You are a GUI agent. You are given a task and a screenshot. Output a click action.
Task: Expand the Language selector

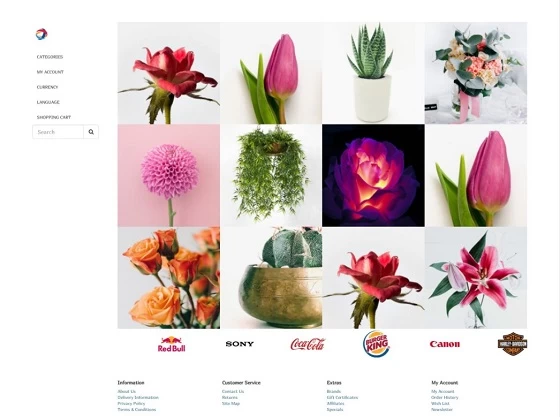(48, 102)
